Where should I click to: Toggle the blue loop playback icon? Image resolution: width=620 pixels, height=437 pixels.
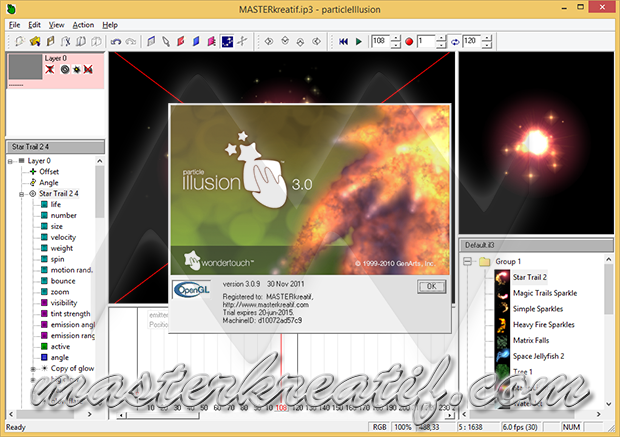pos(455,42)
